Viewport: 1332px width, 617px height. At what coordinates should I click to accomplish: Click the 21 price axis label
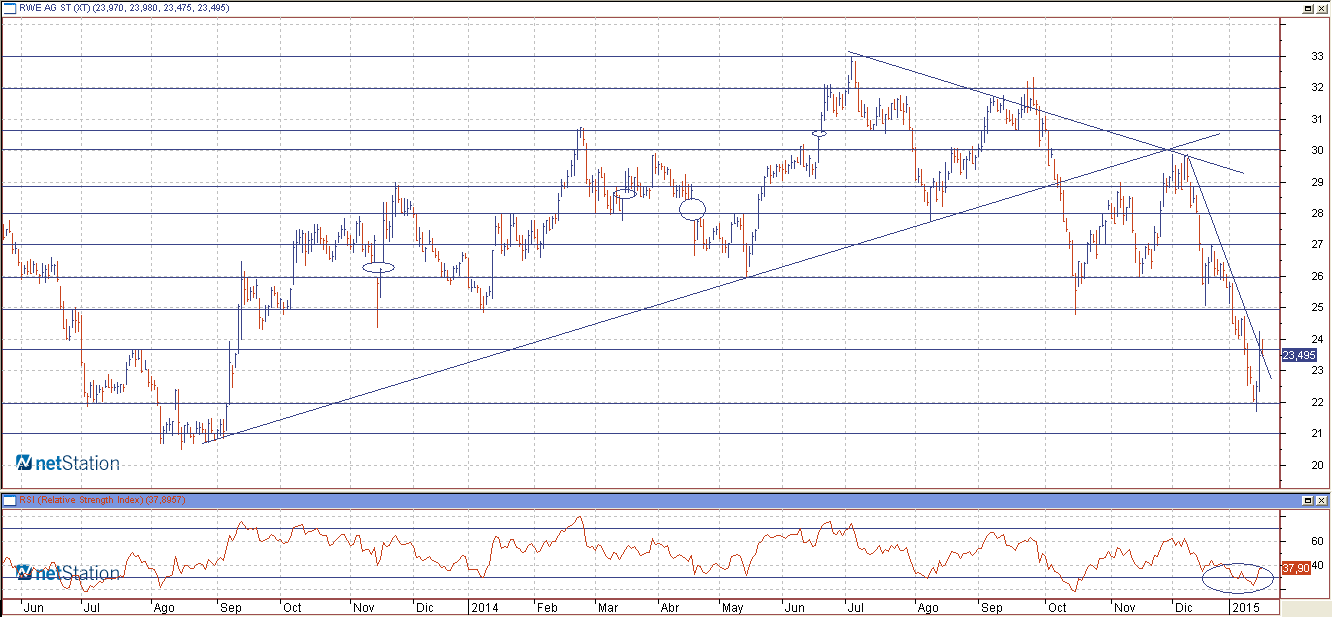point(1316,434)
